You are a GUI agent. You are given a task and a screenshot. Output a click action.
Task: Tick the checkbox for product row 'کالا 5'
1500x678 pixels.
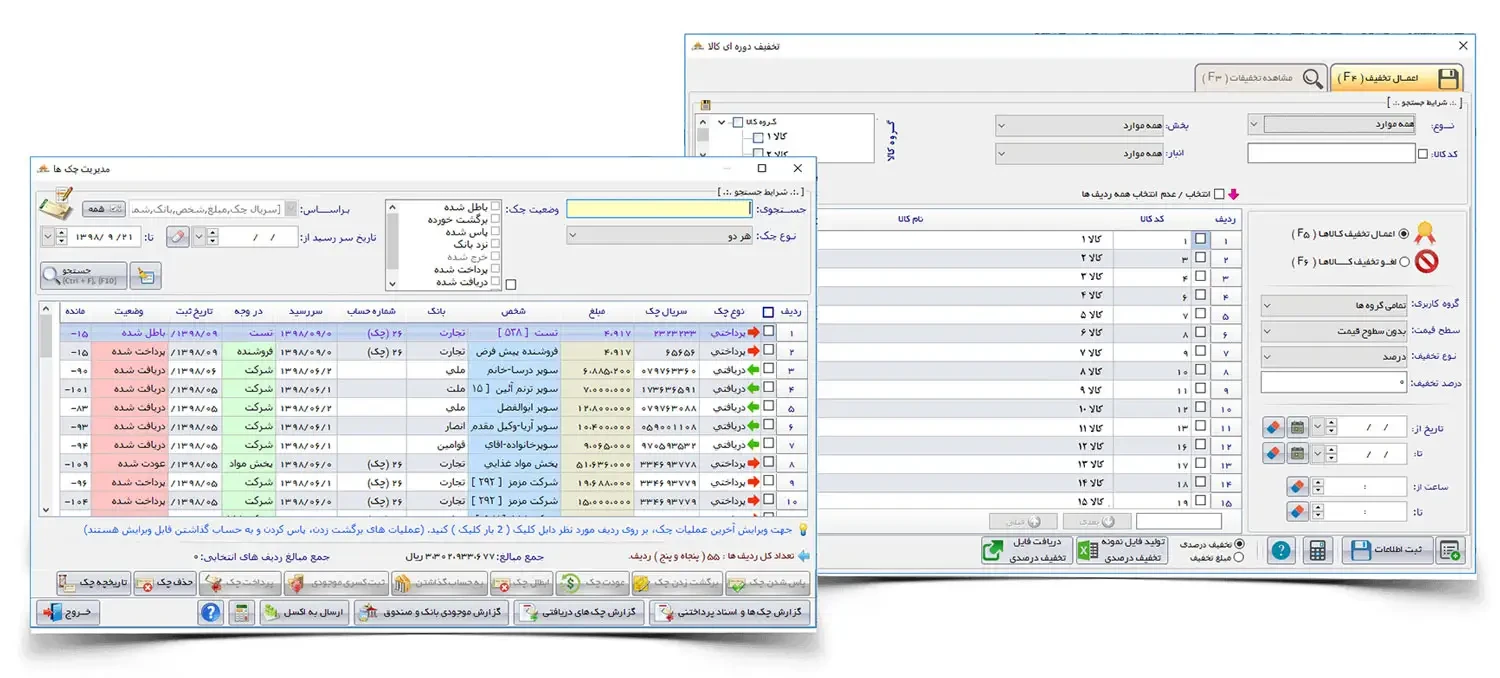[x=1200, y=315]
